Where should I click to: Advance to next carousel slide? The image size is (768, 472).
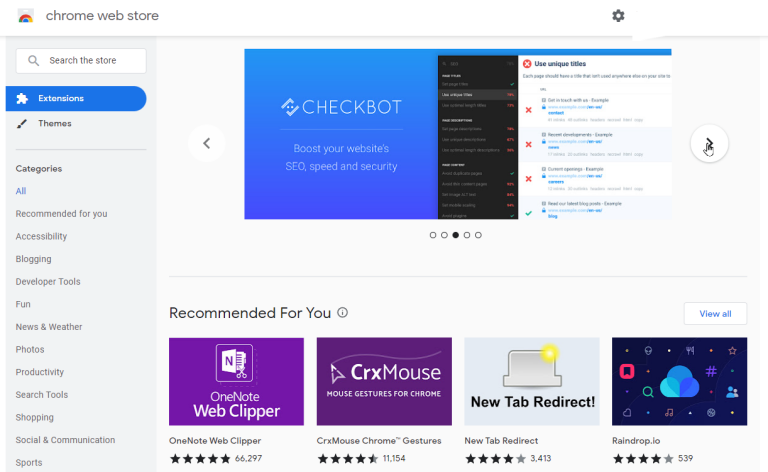click(x=709, y=143)
